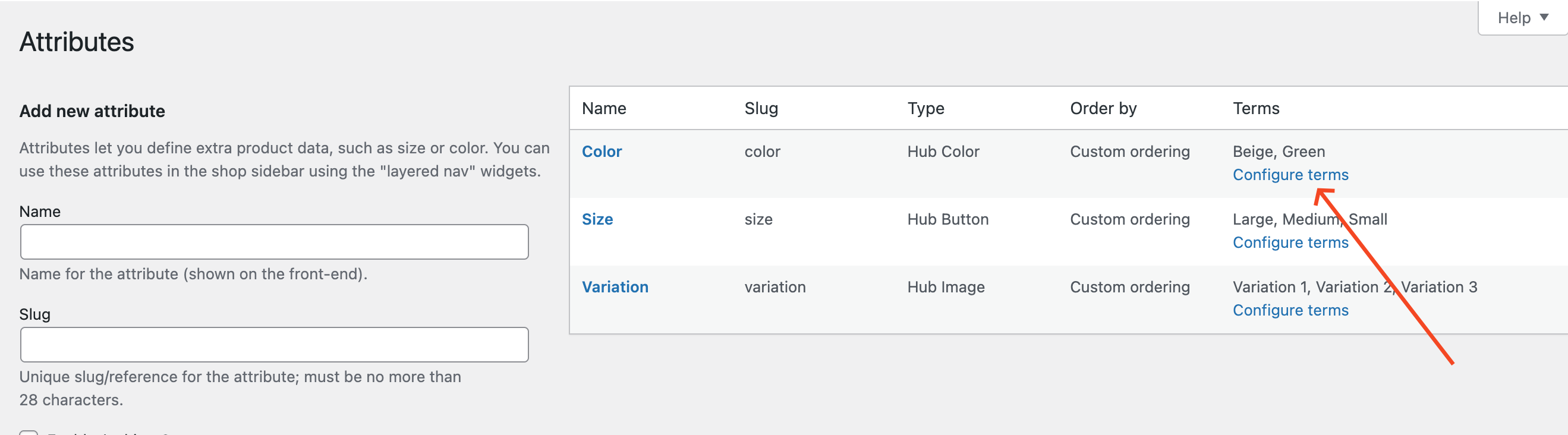This screenshot has width=1568, height=435.
Task: Open the Size attribute link
Action: coord(597,219)
